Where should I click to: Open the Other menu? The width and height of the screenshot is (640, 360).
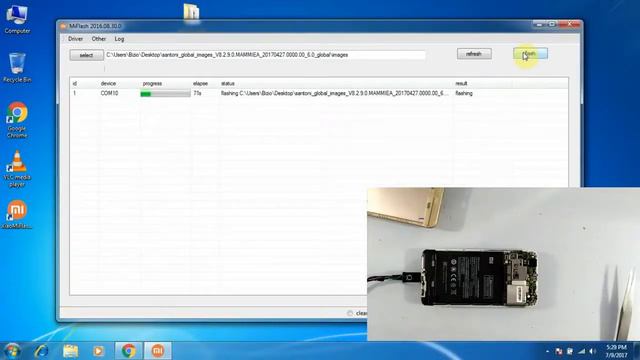click(99, 39)
